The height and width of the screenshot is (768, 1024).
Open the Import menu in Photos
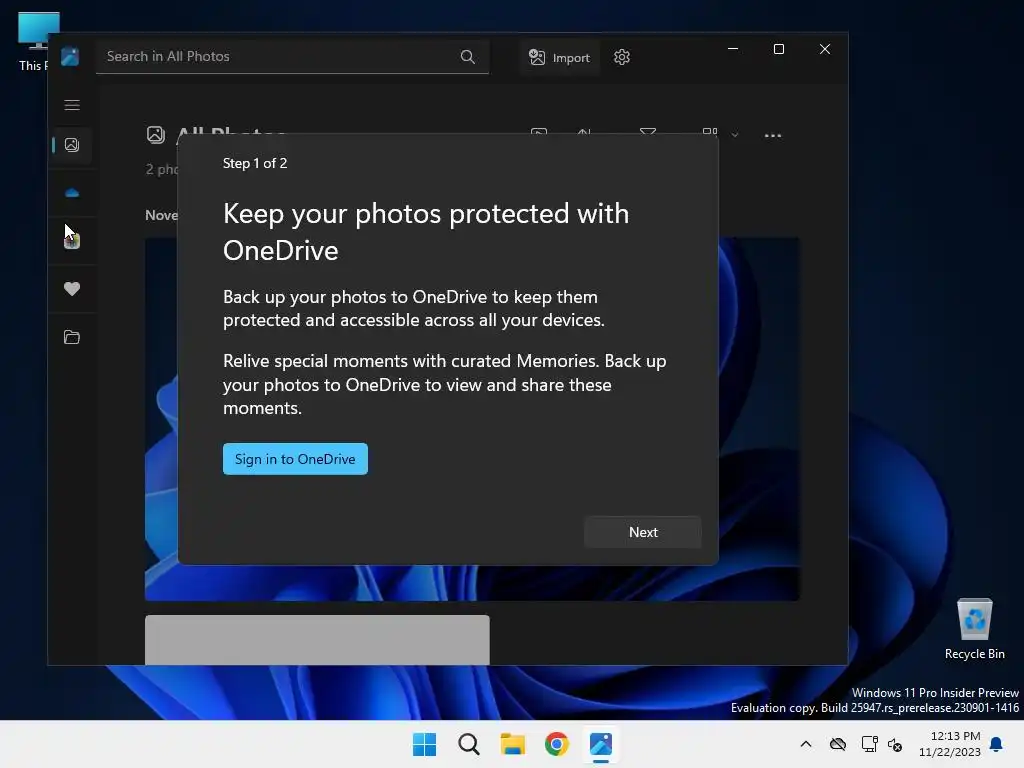(560, 57)
